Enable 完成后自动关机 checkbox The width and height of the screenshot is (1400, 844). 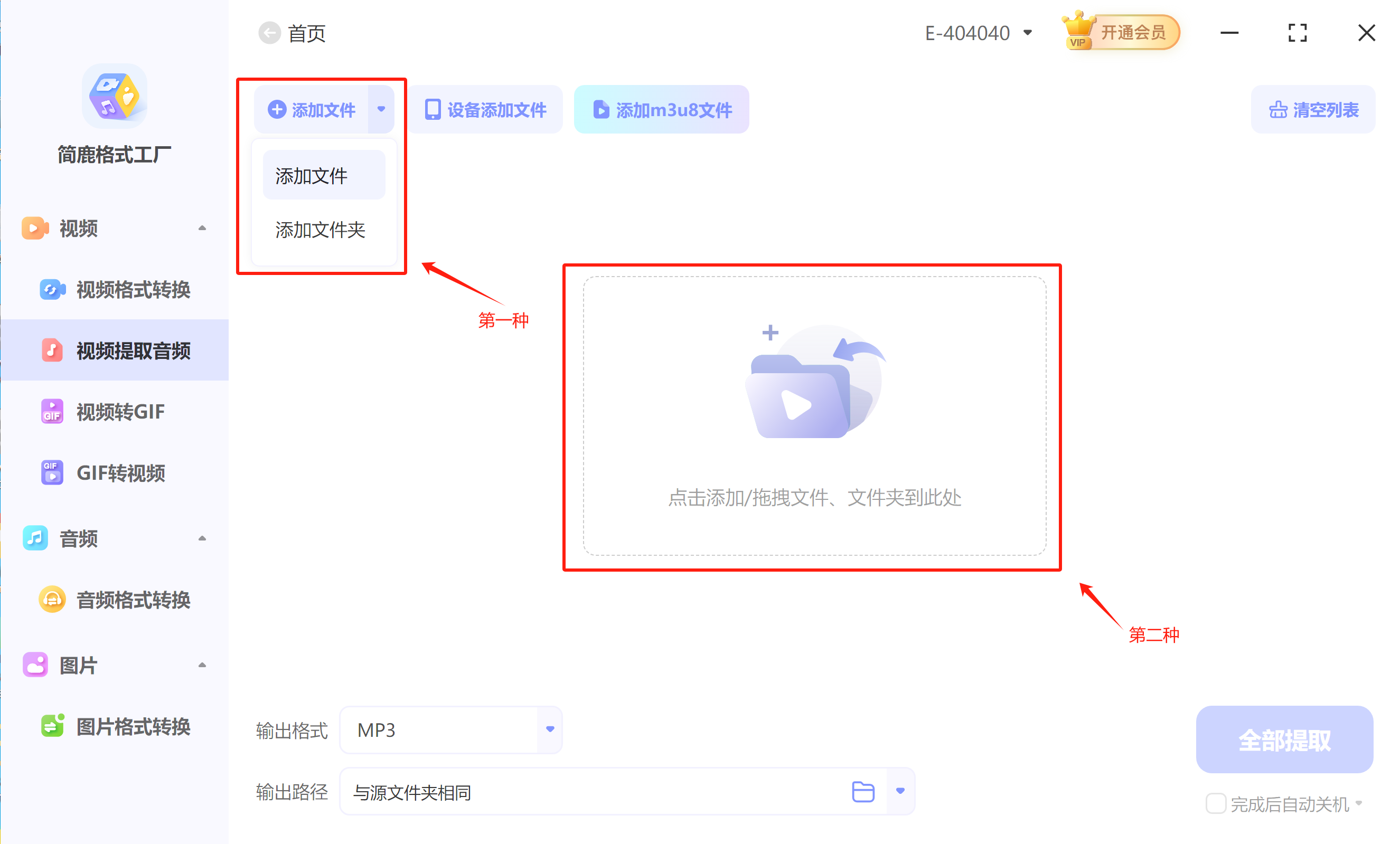[1215, 803]
